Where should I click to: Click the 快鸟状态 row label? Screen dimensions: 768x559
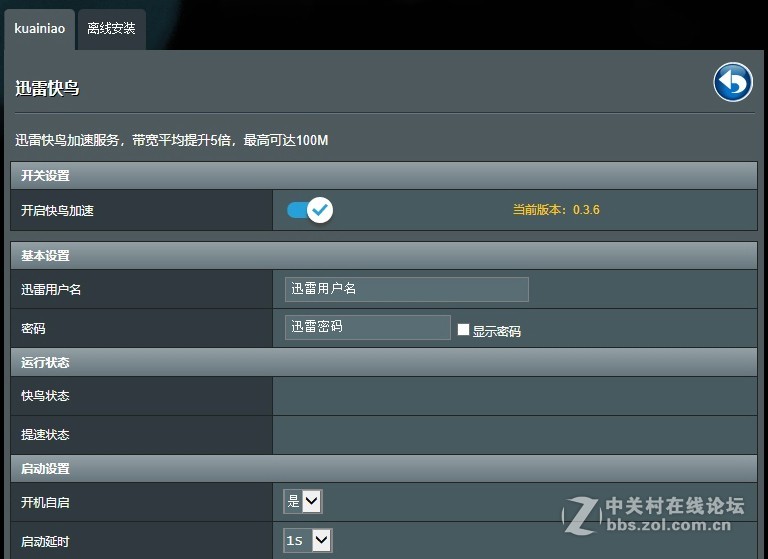coord(45,396)
